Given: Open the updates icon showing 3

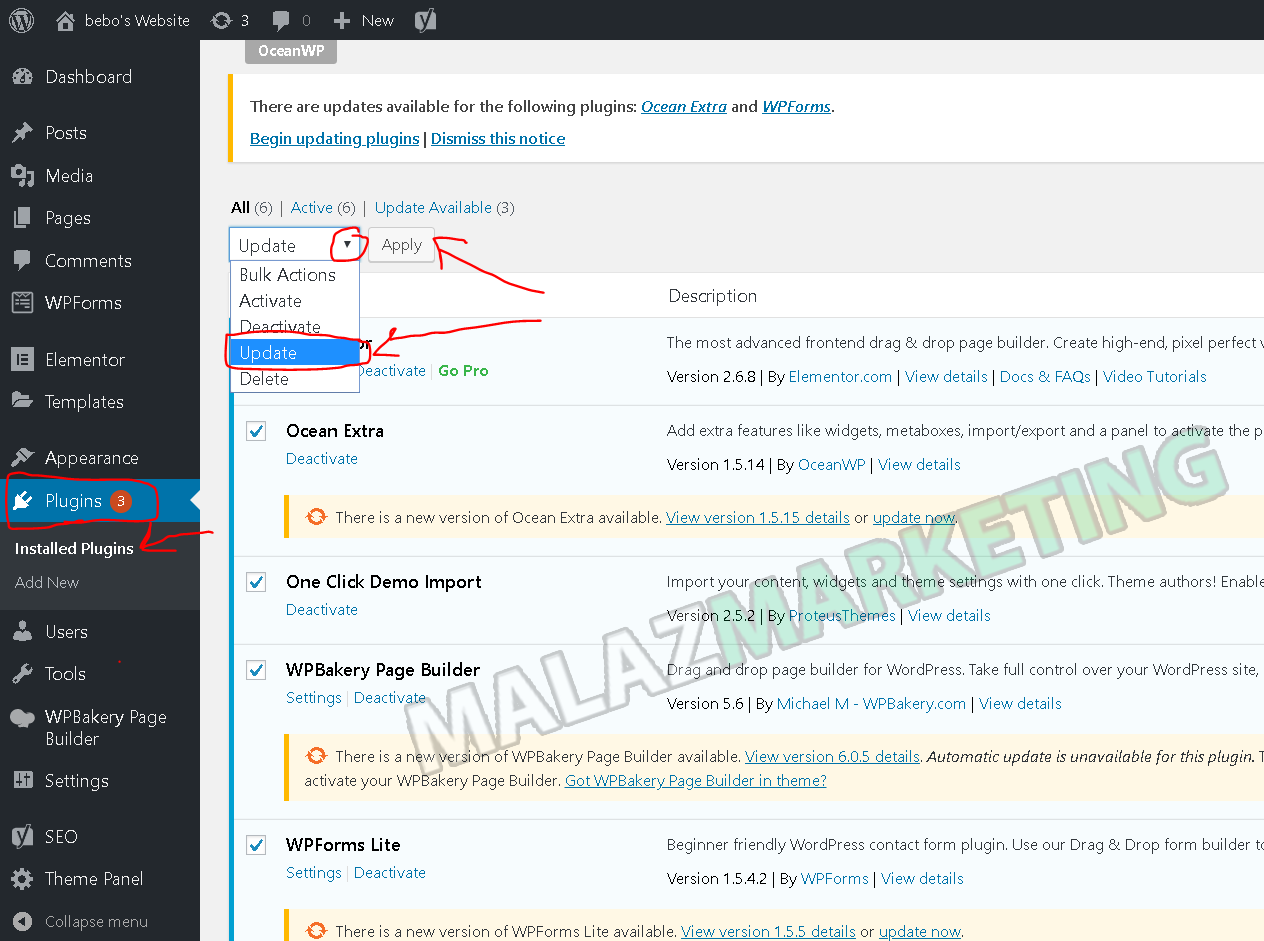Looking at the screenshot, I should (x=222, y=20).
